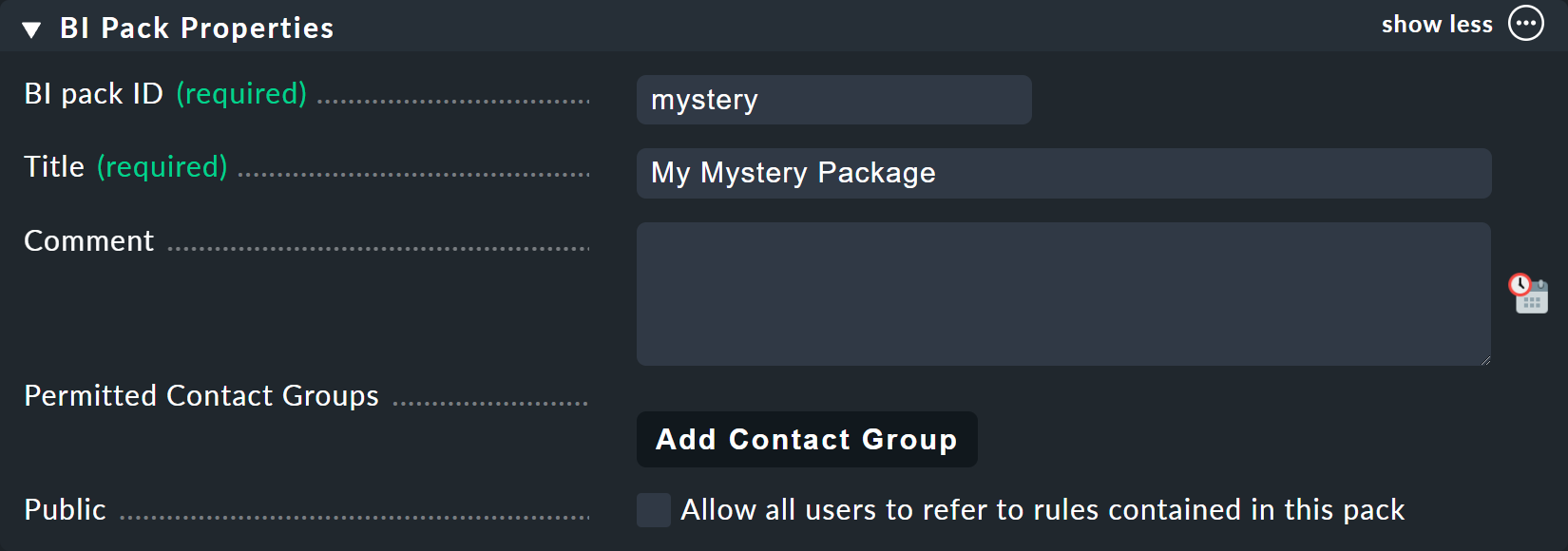Click the Comment box resize handle
This screenshot has height=551, width=1568.
1485,359
